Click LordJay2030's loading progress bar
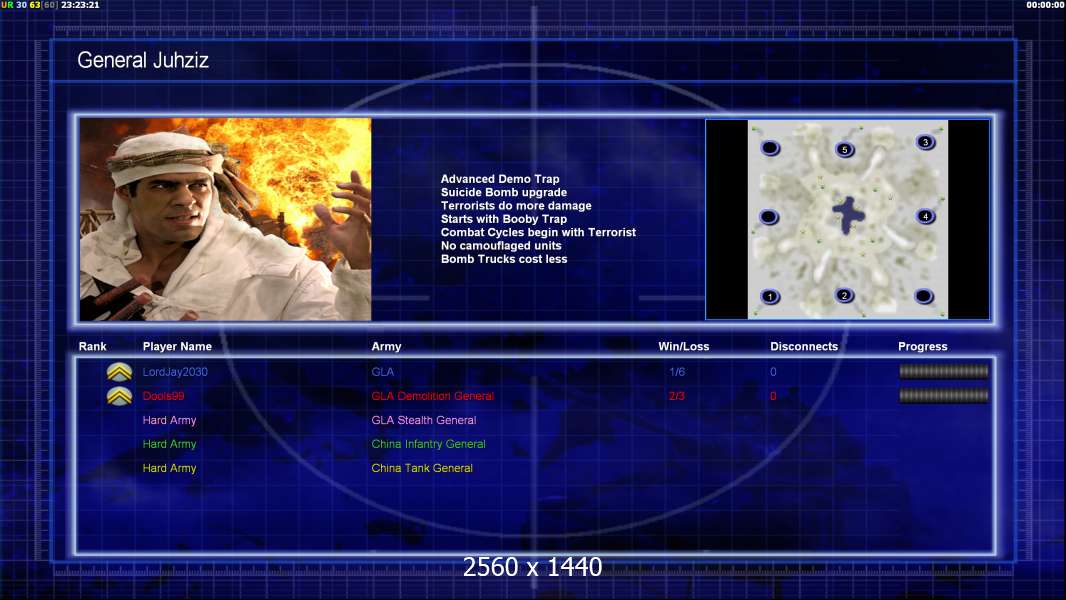The width and height of the screenshot is (1066, 600). click(x=943, y=371)
